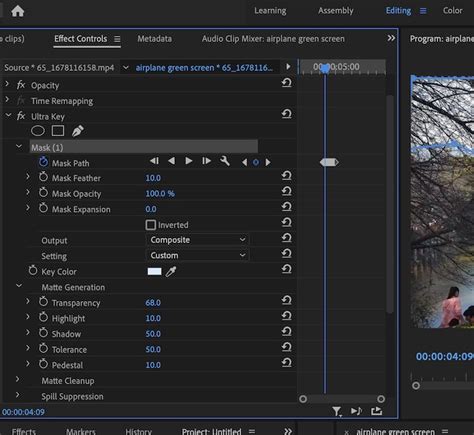The width and height of the screenshot is (474, 435).
Task: Show overflow panels double-chevron in Effect Controls
Action: [391, 38]
